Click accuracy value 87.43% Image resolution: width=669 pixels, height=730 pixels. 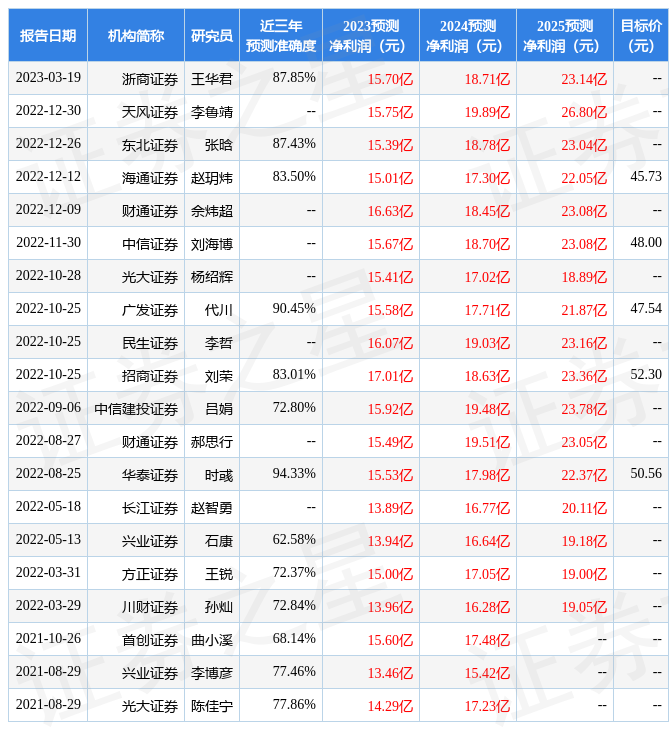pyautogui.click(x=294, y=144)
